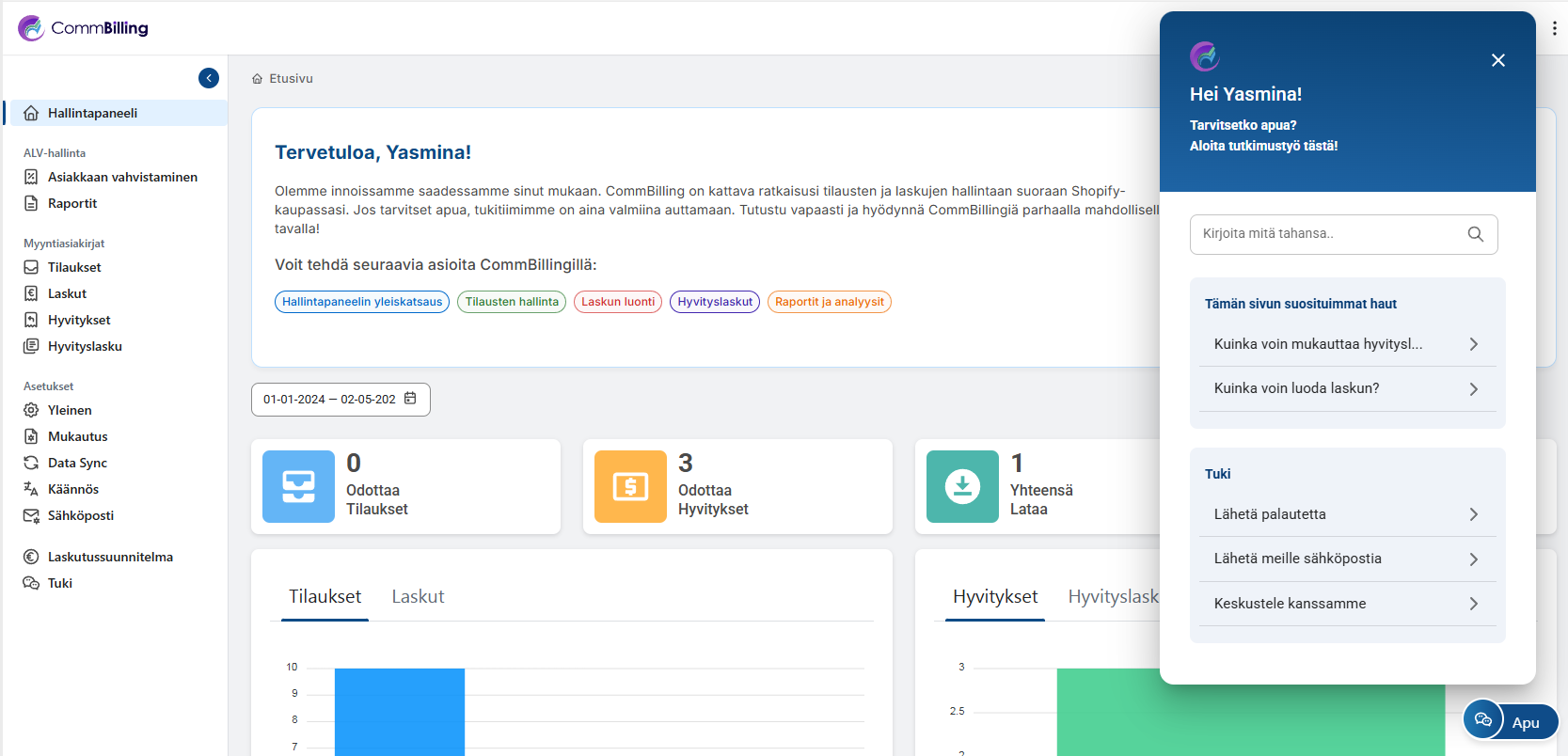The width and height of the screenshot is (1568, 756).
Task: Click the search magnifier icon in help panel
Action: 1475,234
